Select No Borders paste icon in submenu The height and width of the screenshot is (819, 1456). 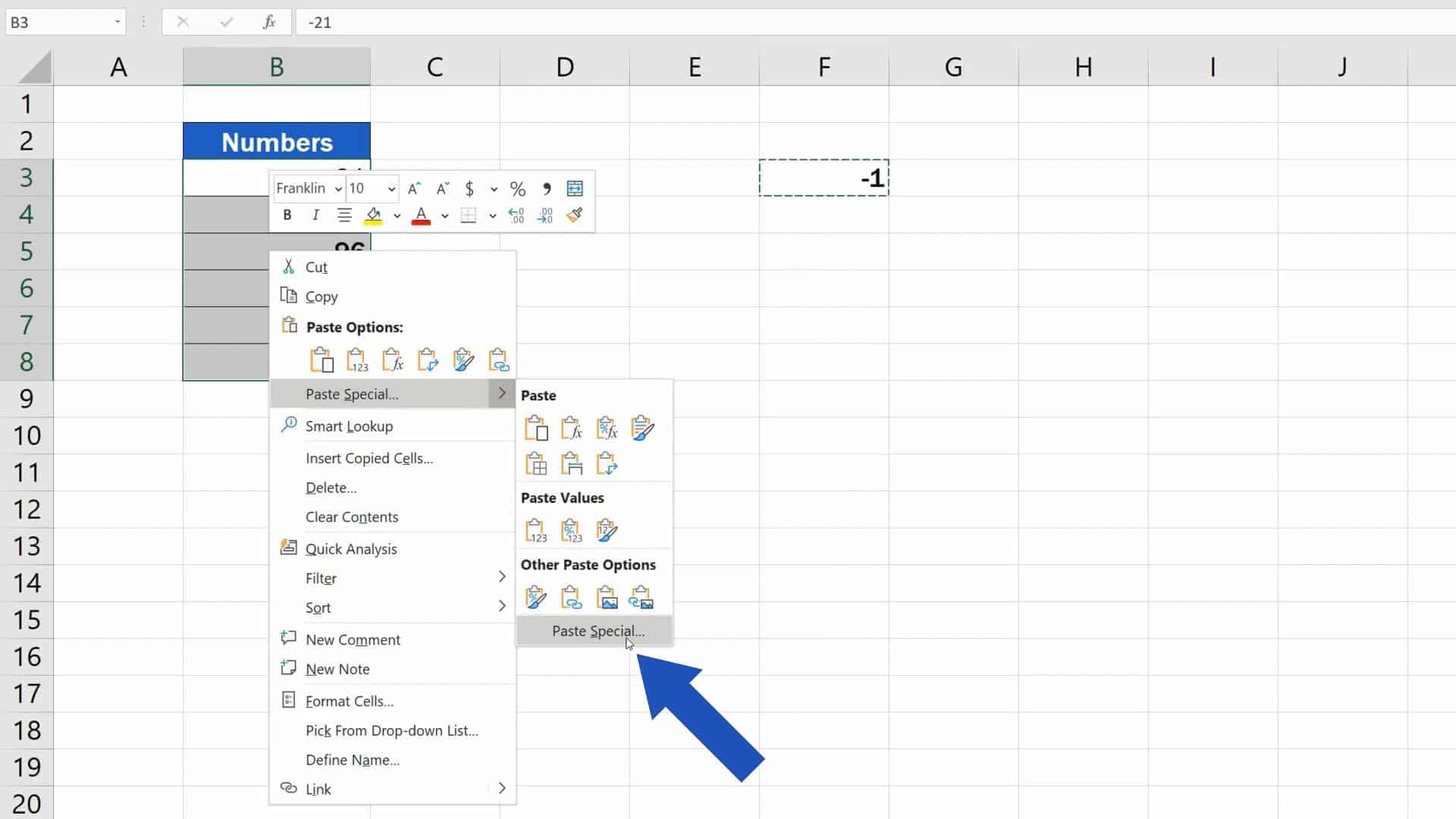(536, 463)
